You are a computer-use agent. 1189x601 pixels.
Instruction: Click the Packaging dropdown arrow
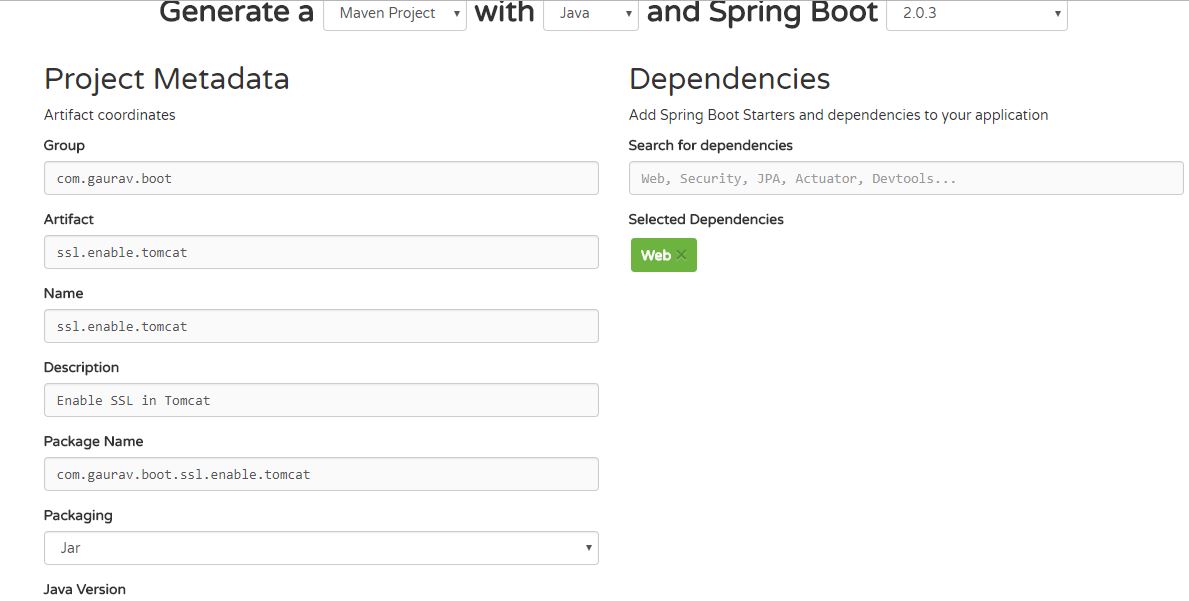pos(588,548)
